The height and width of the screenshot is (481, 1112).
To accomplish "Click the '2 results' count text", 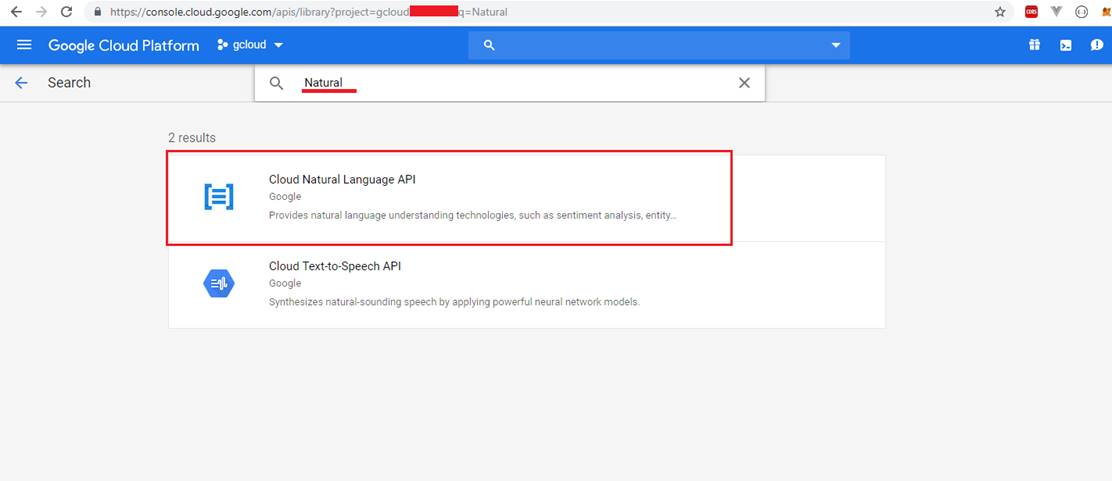I will (191, 138).
